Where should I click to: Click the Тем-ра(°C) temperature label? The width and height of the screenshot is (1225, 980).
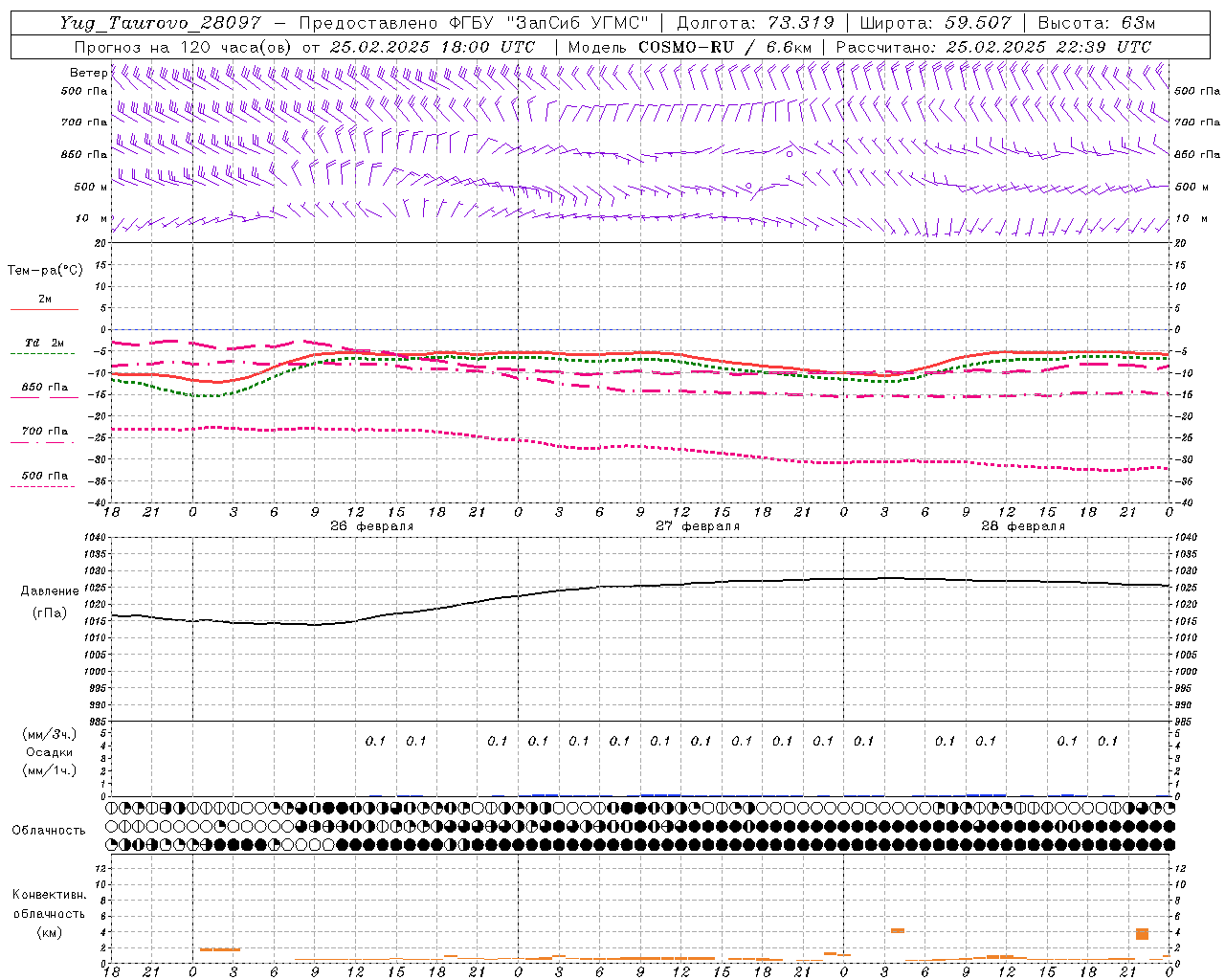point(45,271)
